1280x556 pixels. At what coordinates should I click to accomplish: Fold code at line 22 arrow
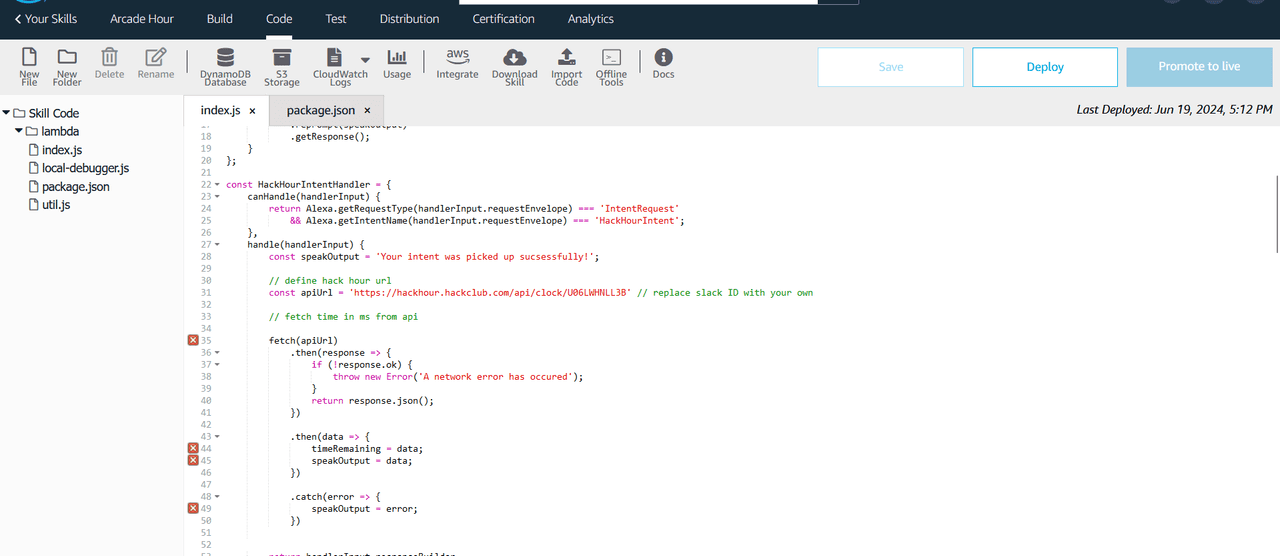[x=217, y=185]
